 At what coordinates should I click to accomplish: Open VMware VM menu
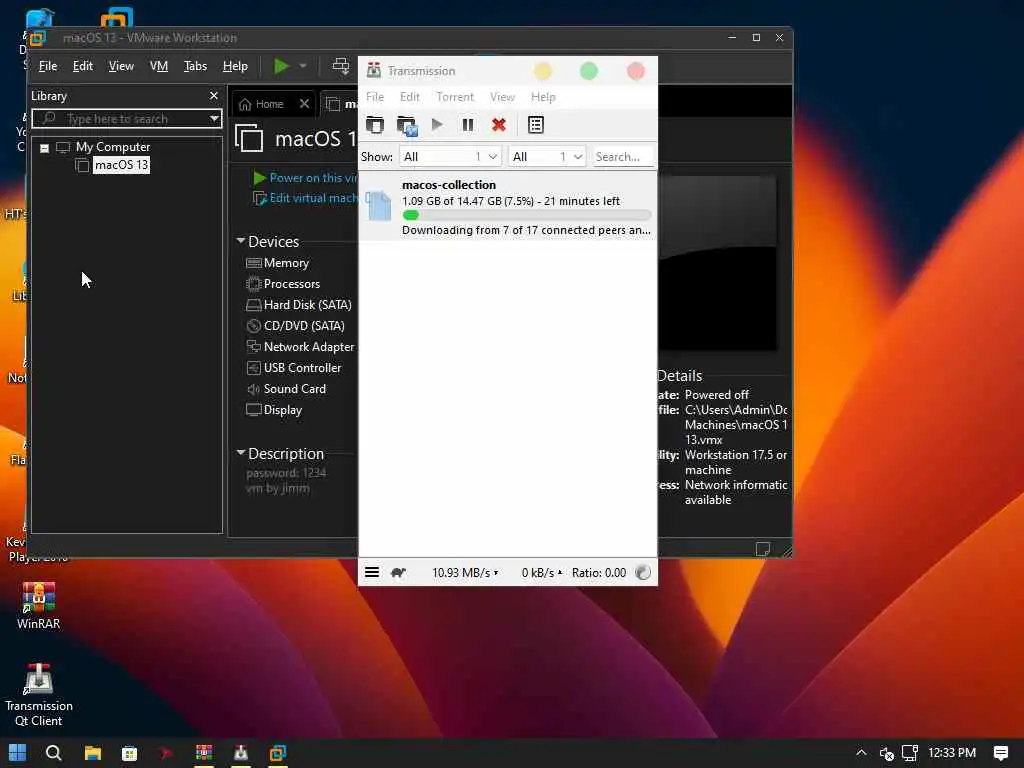[159, 66]
